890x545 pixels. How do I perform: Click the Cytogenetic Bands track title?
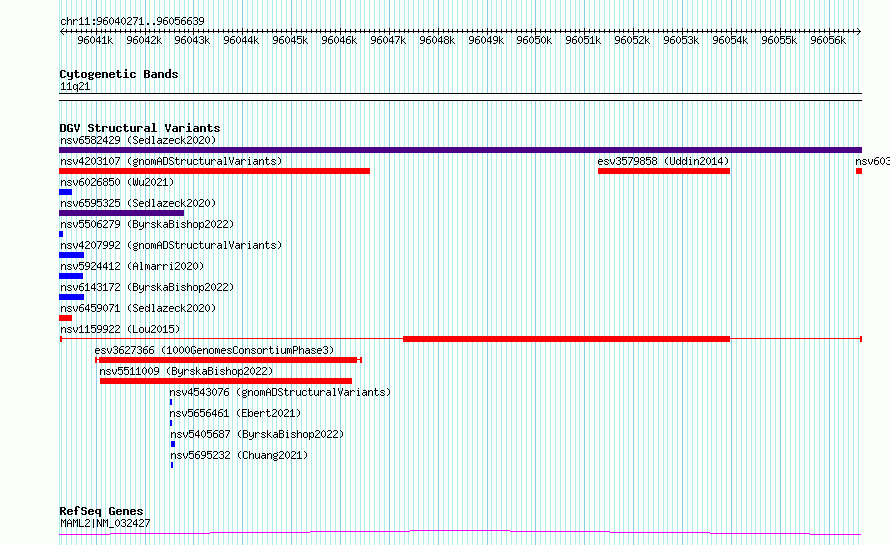point(119,74)
